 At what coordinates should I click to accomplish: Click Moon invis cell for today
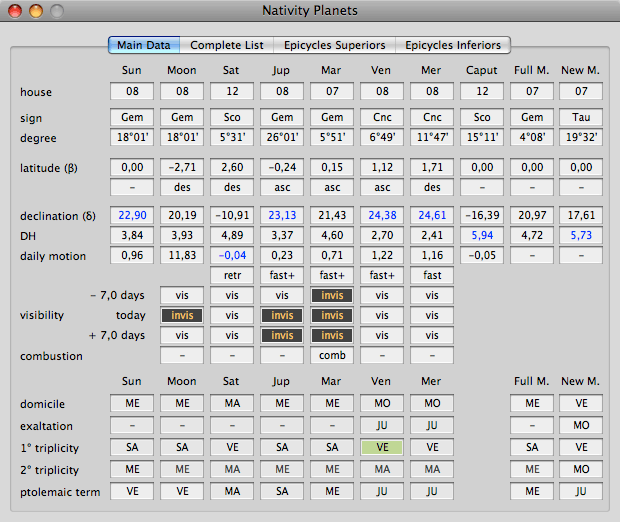(182, 316)
